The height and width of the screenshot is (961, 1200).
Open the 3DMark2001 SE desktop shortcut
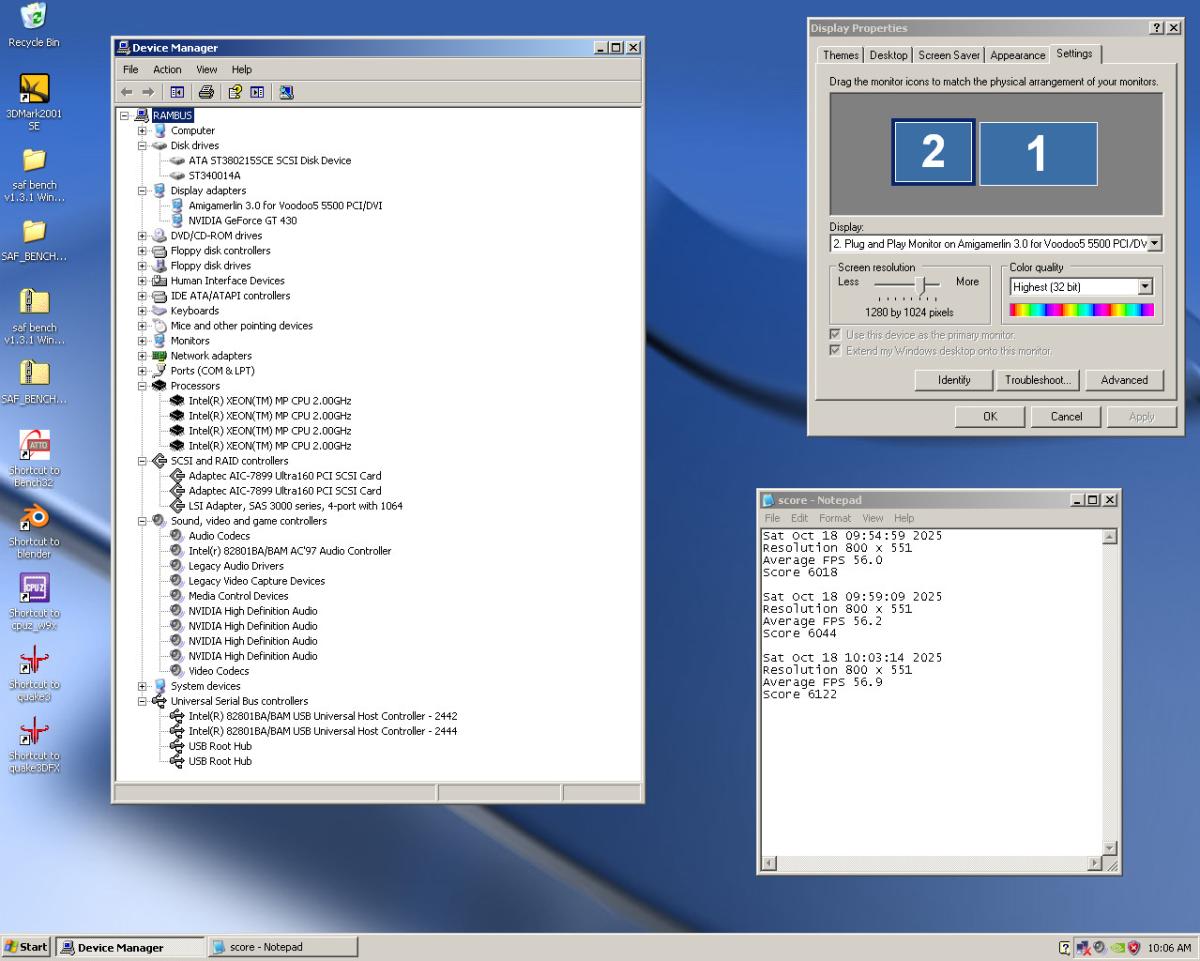[x=34, y=90]
